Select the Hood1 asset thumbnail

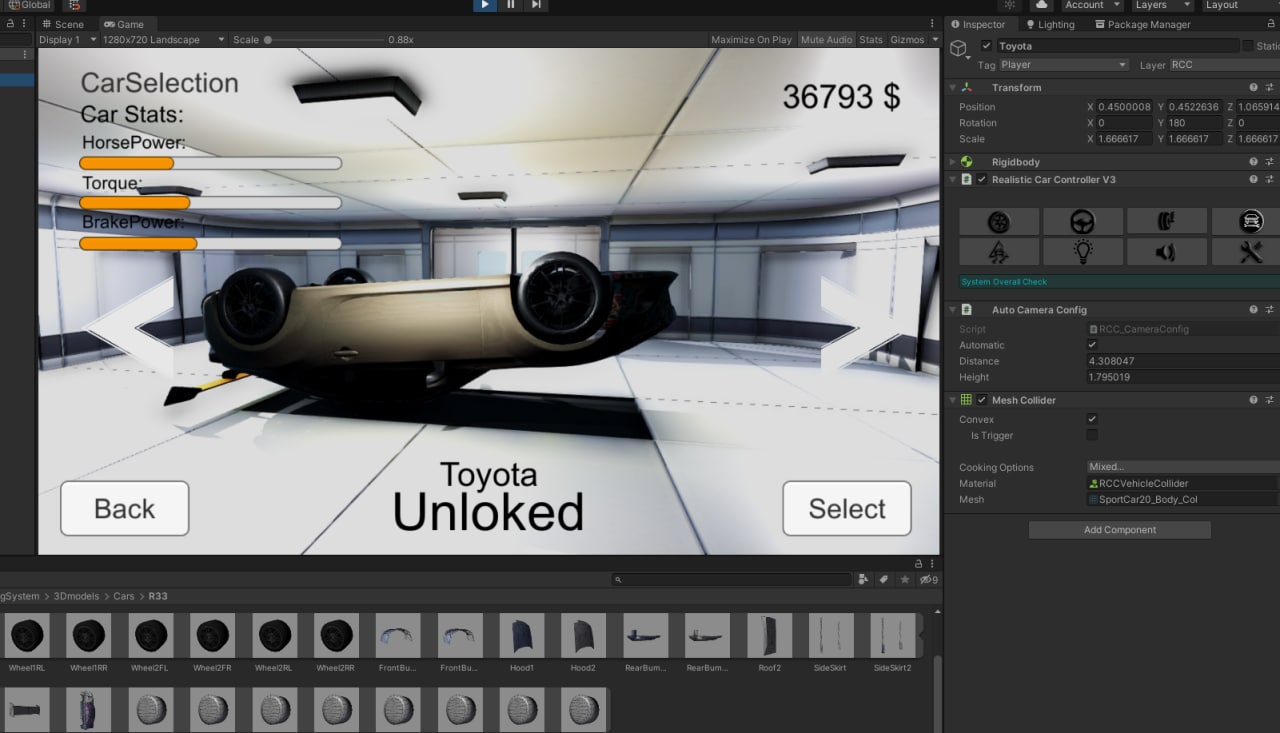point(522,636)
